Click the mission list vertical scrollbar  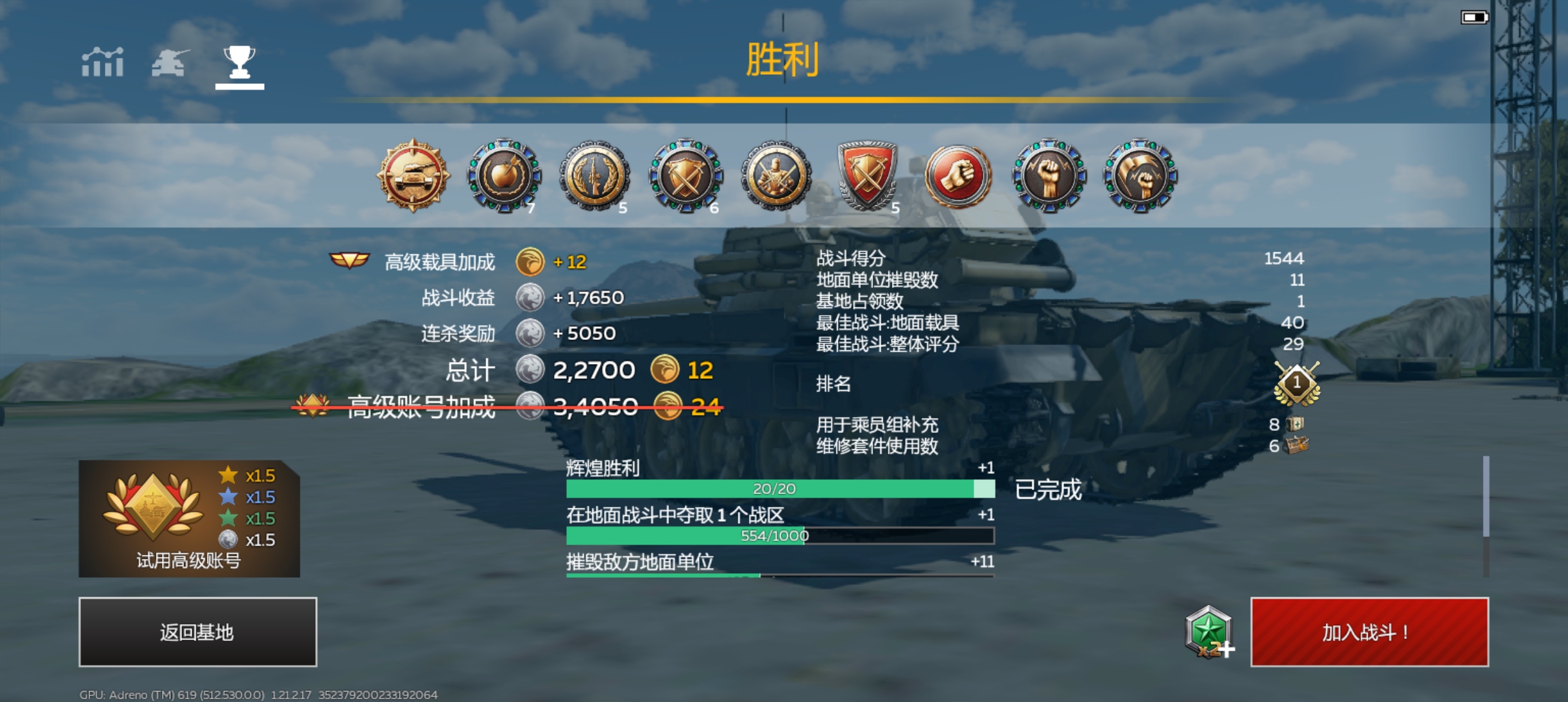(1486, 516)
